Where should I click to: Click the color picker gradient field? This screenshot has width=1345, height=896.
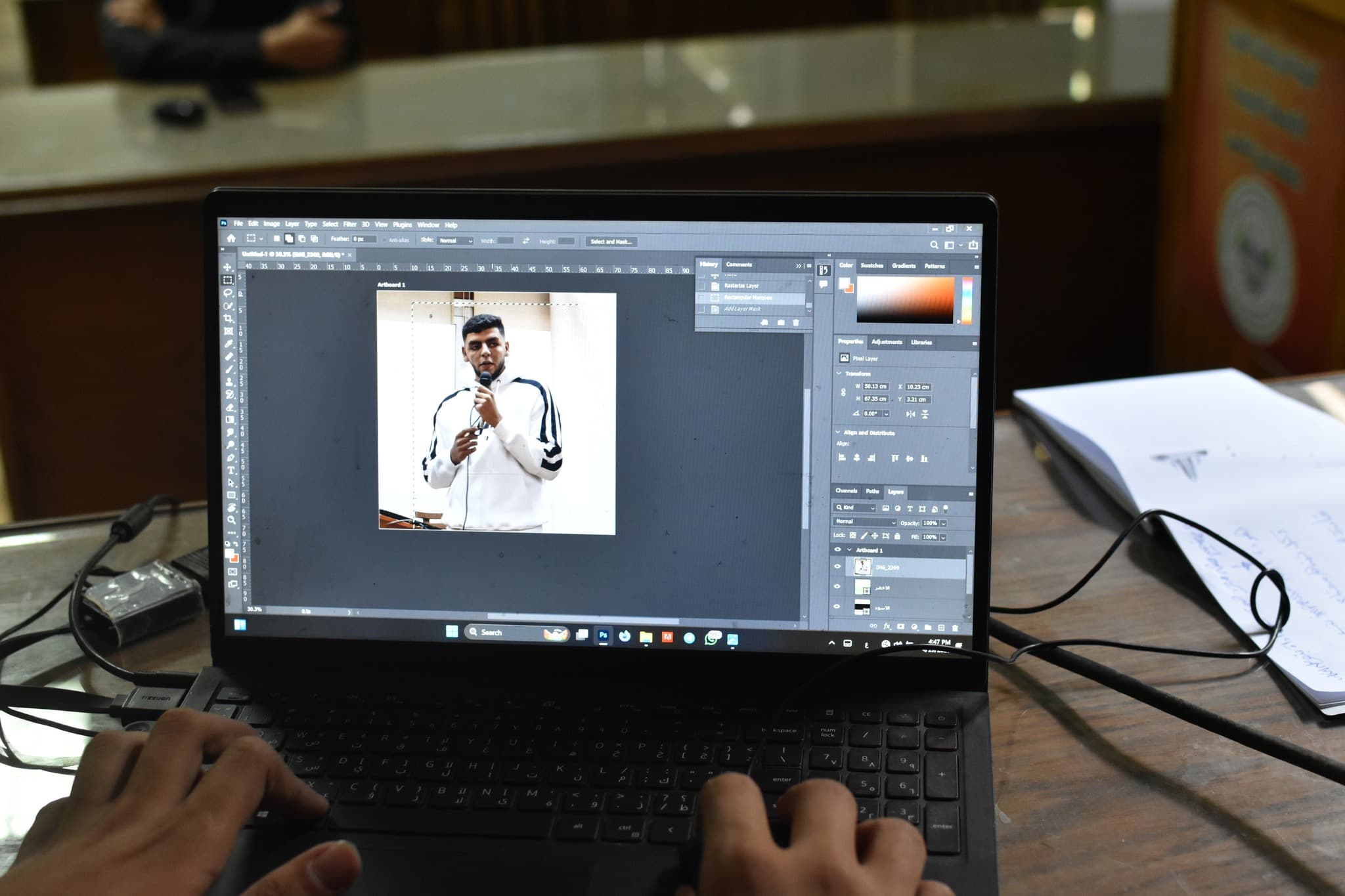(904, 299)
